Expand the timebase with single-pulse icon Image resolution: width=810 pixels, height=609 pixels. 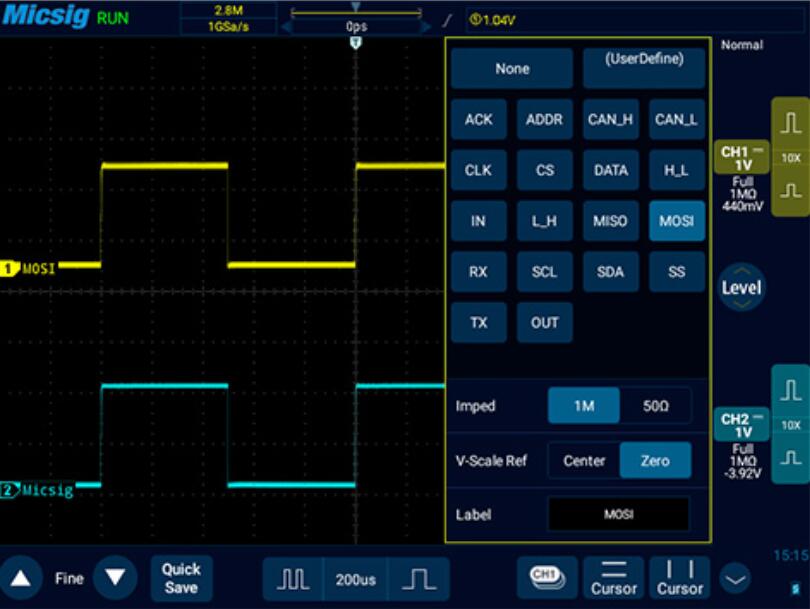418,579
